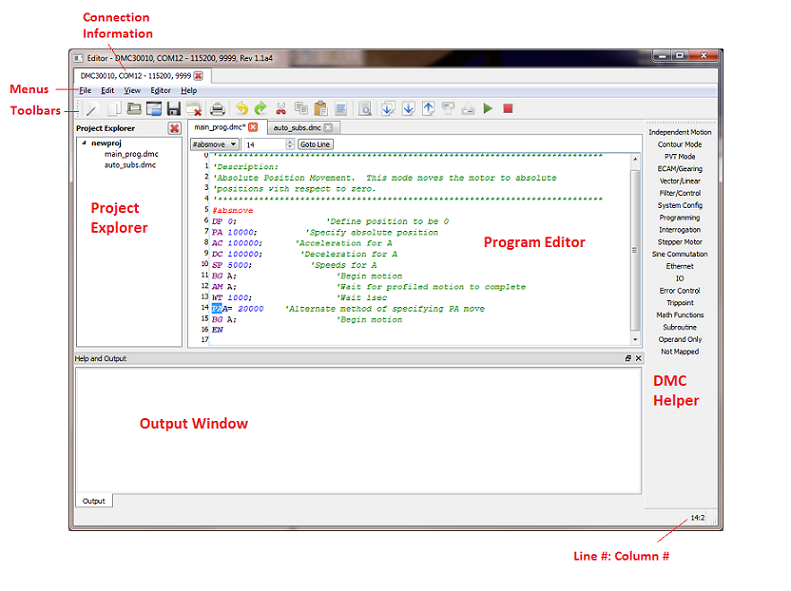Close the connection tab red X

point(198,76)
